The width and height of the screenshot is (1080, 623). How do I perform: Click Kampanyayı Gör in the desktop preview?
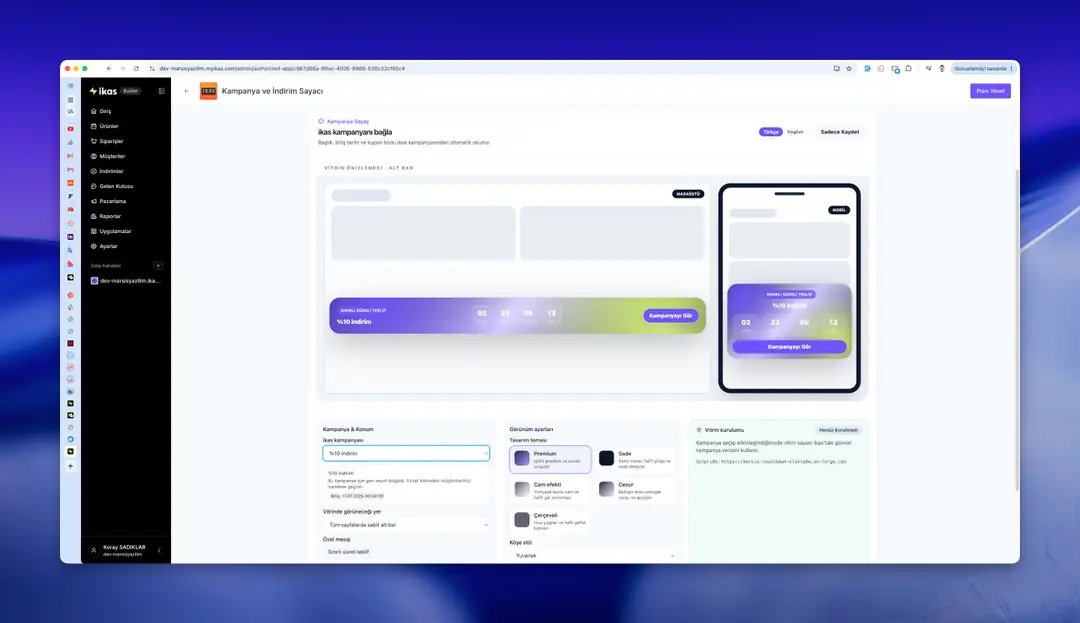[x=670, y=316]
